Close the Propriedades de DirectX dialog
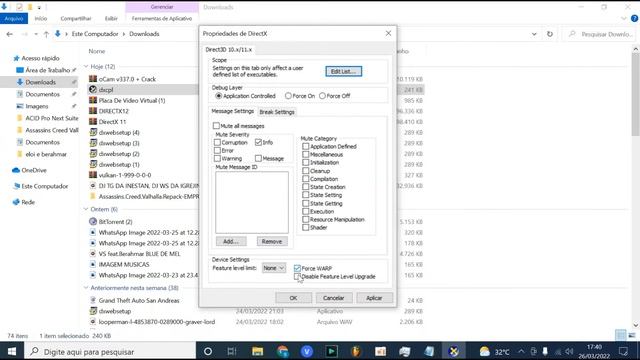This screenshot has width=640, height=360. 388,33
